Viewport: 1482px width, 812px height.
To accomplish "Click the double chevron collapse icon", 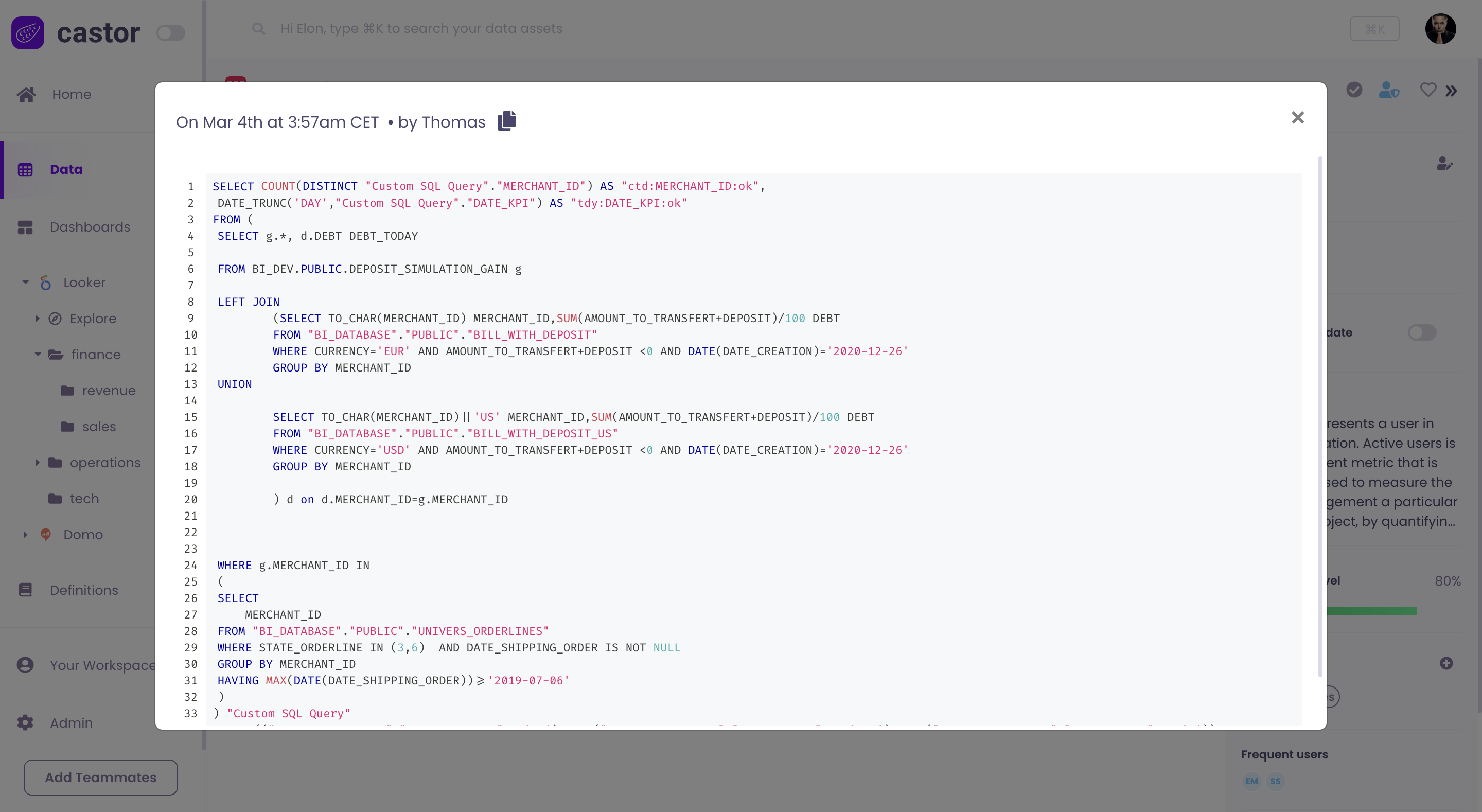I will tap(1451, 91).
